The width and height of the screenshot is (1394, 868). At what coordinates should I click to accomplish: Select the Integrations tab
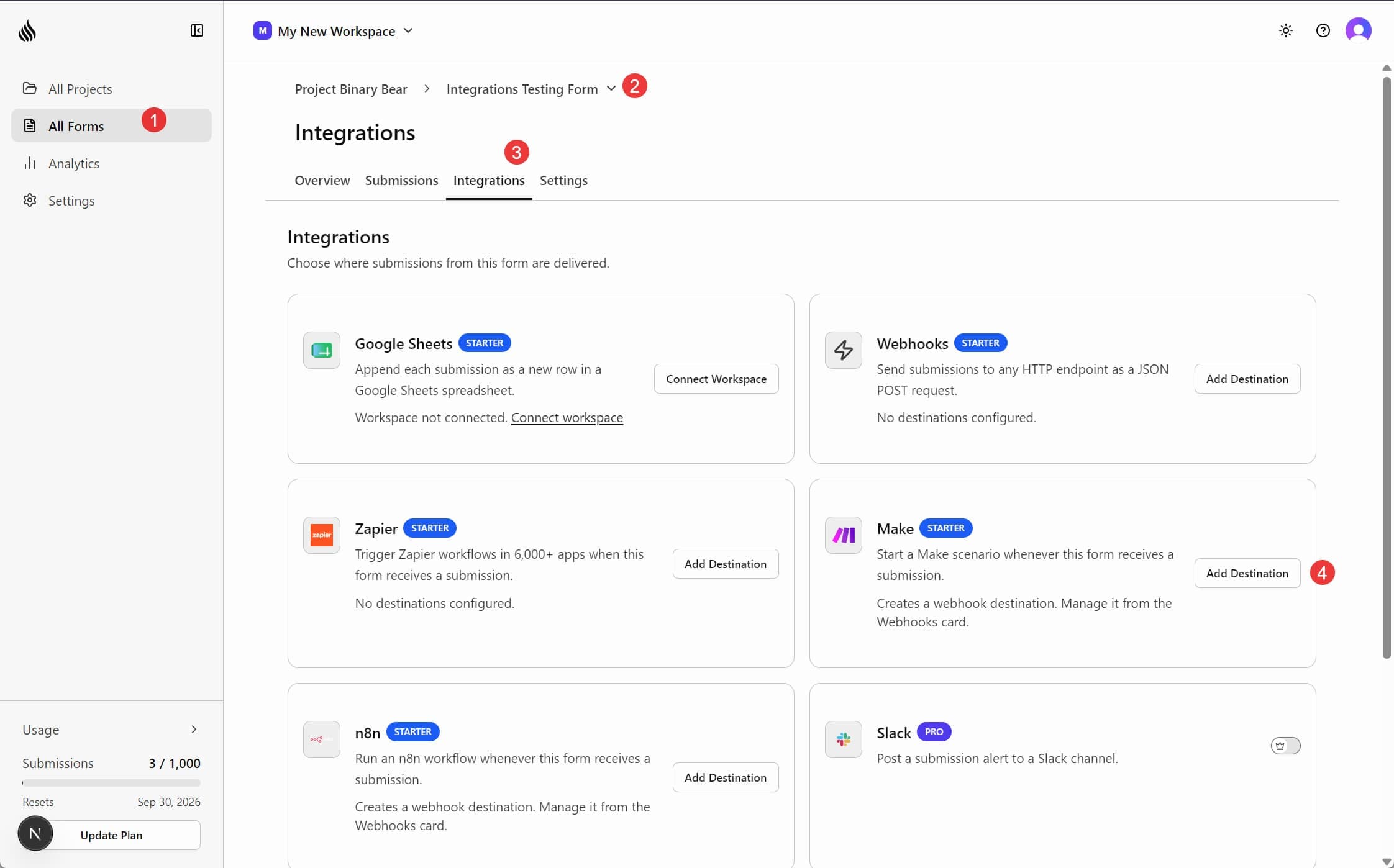tap(489, 180)
